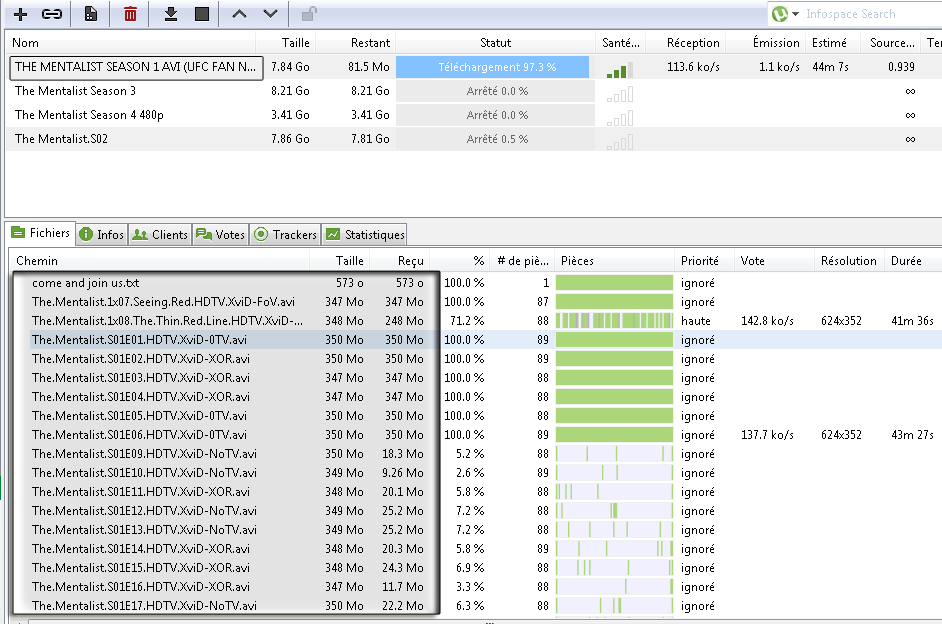The image size is (942, 624).
Task: Click health bars of Season 4 480p torrent
Action: point(620,118)
